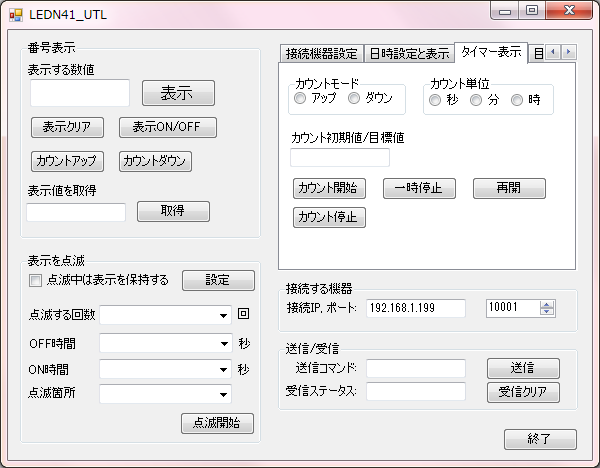
Task: Start the timer with カウント開始
Action: click(x=329, y=188)
